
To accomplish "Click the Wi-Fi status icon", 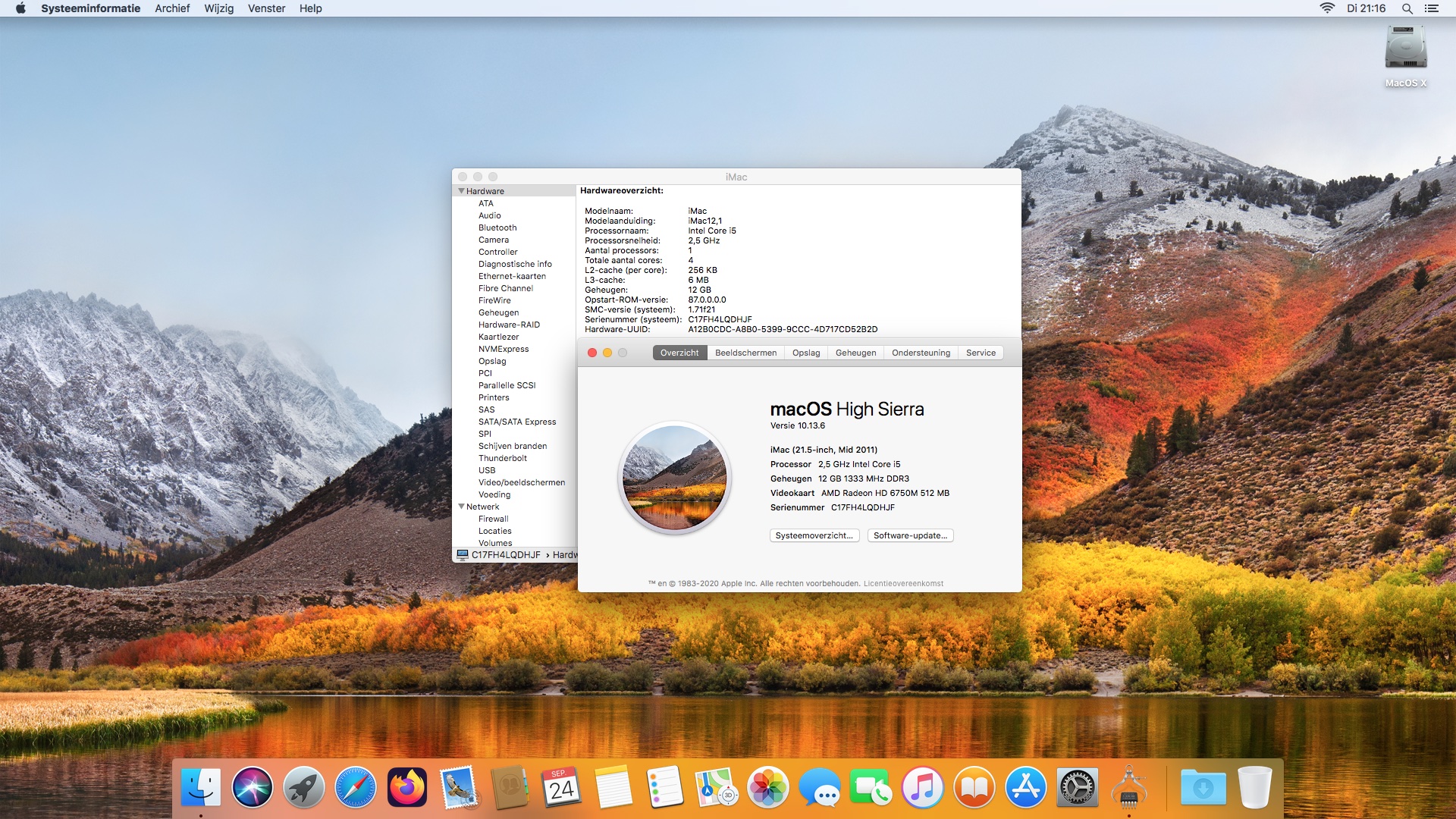I will point(1327,8).
